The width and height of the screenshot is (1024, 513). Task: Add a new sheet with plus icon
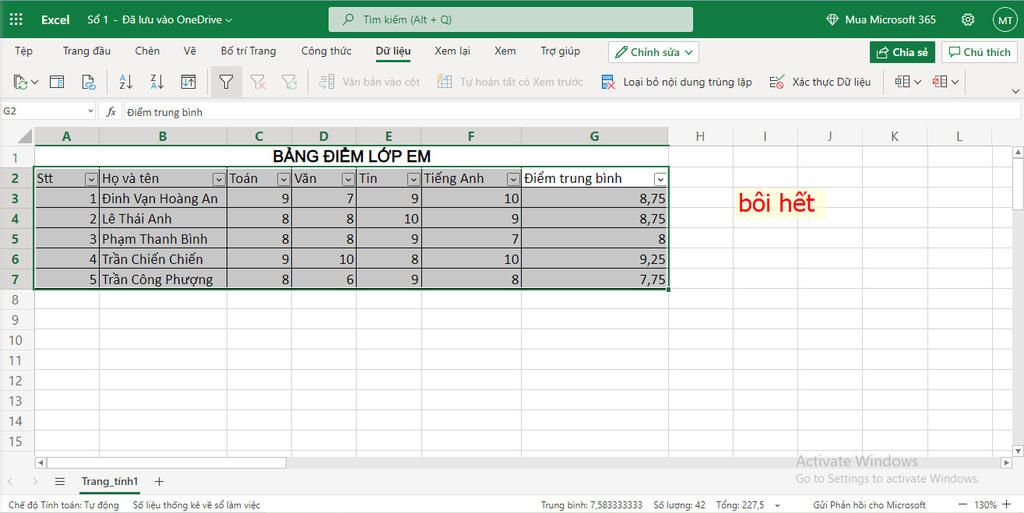point(159,481)
